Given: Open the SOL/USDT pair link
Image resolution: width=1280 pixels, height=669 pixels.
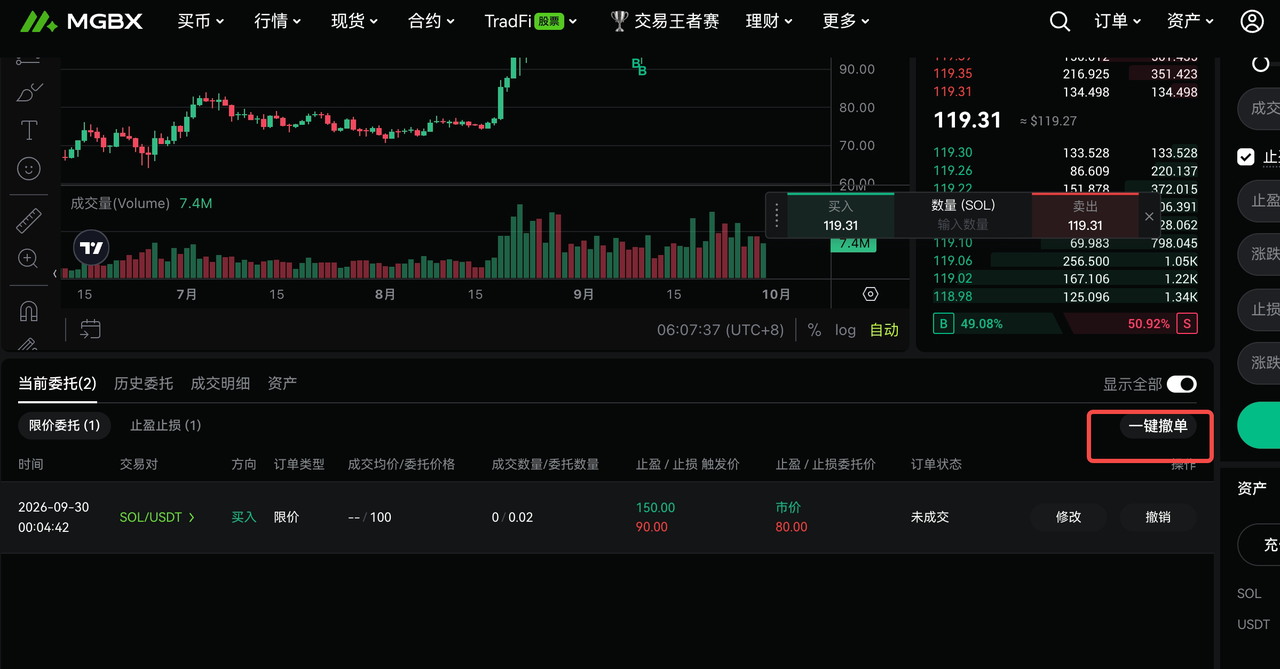Looking at the screenshot, I should tap(157, 517).
